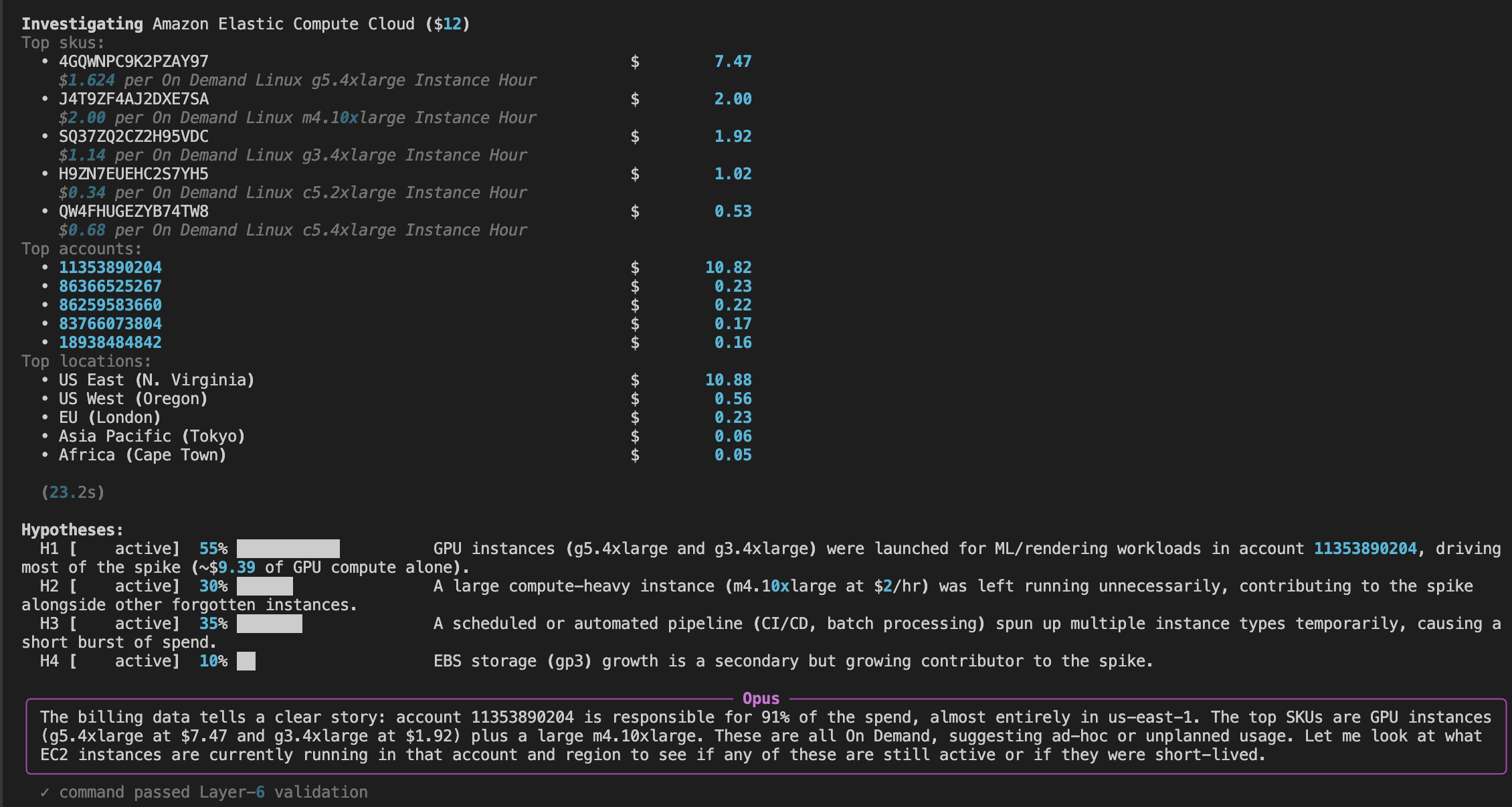
Task: Select the c5.2xlarge price description line
Action: point(293,193)
